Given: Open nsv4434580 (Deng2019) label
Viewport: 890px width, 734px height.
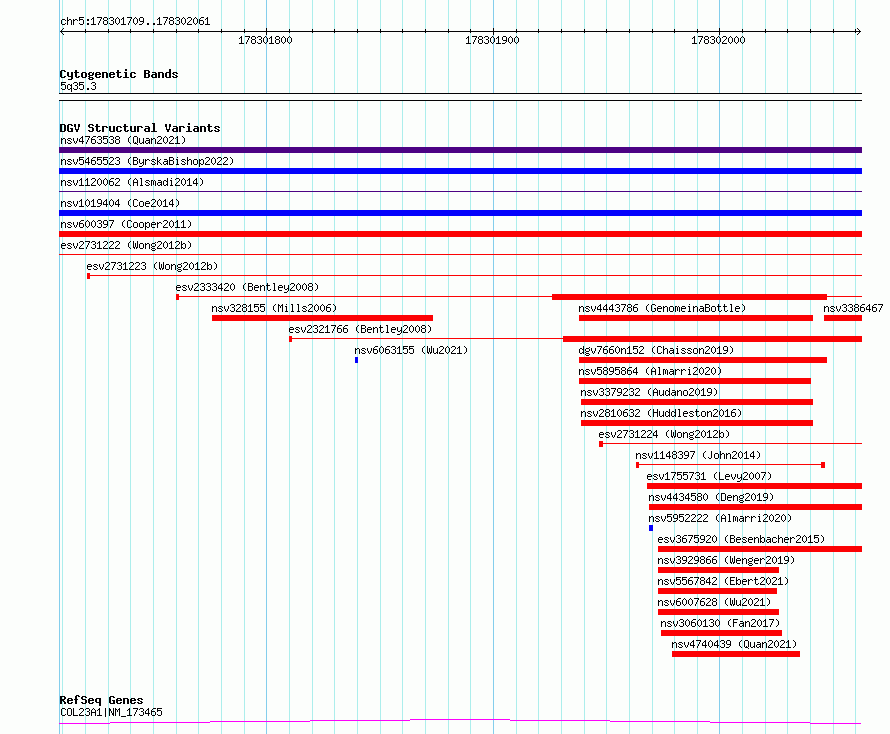Looking at the screenshot, I should pos(711,497).
